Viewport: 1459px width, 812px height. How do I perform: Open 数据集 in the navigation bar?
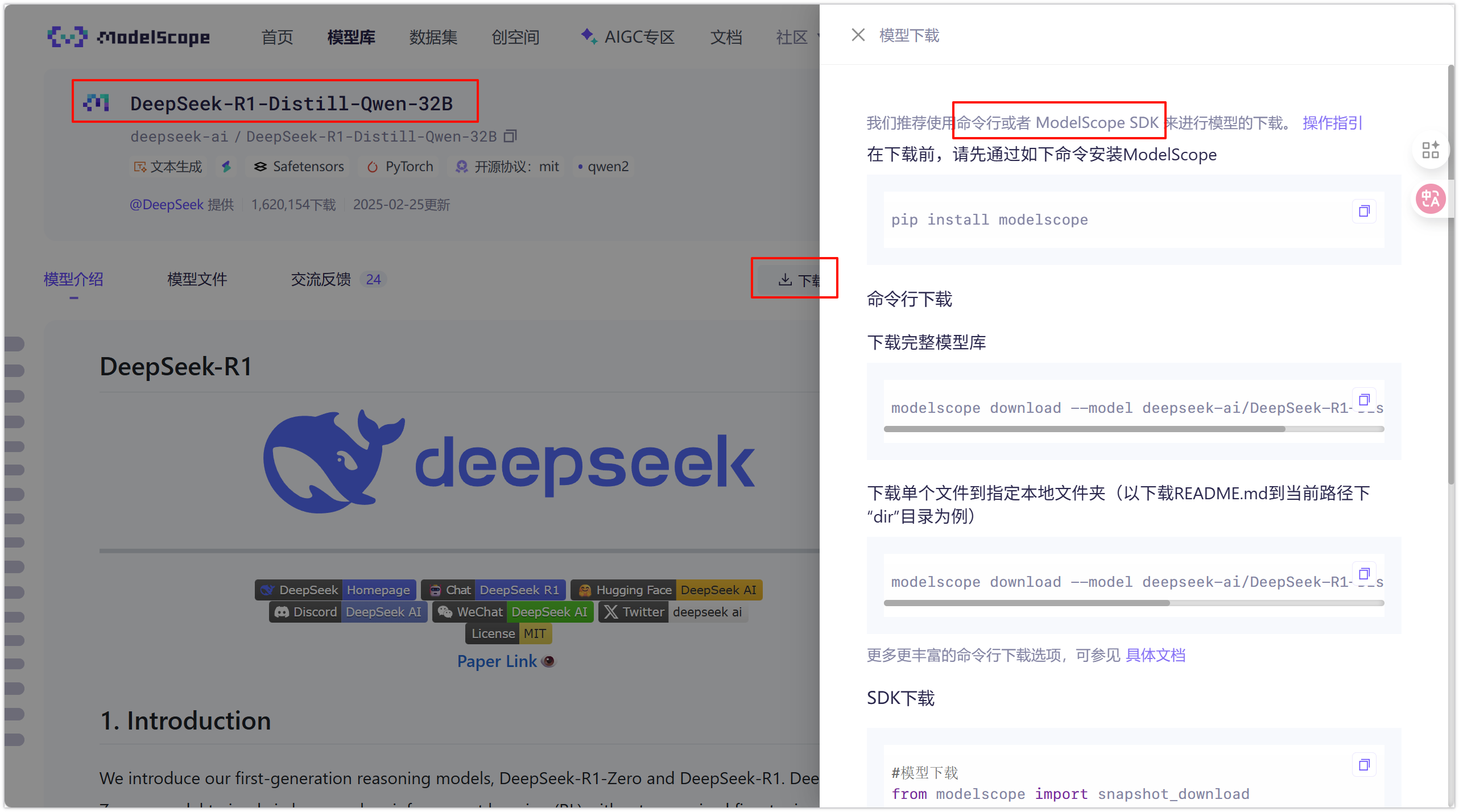[x=433, y=38]
